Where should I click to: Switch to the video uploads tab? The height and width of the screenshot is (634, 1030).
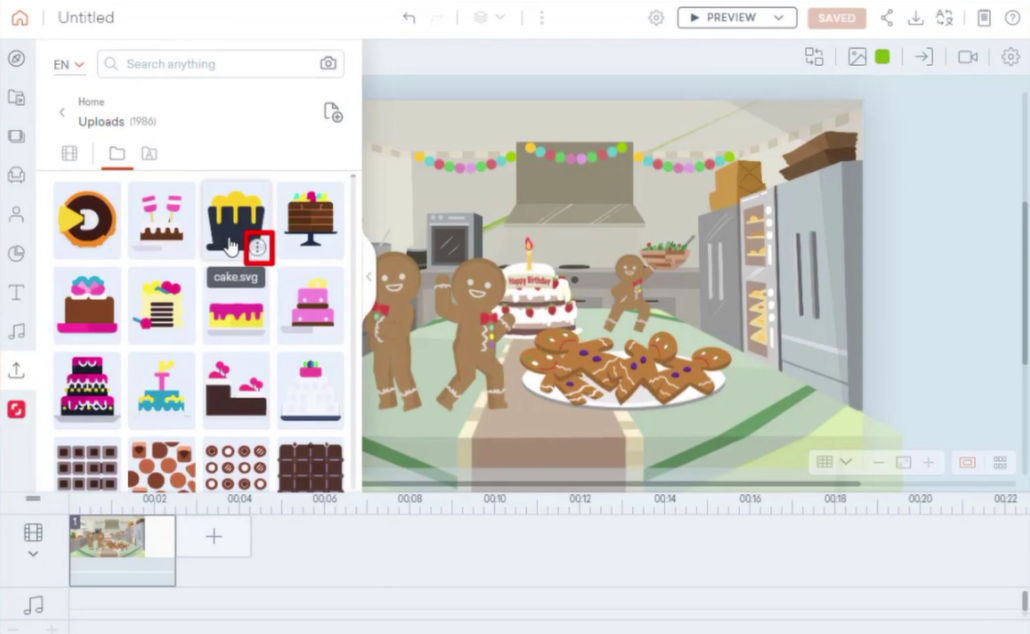point(69,154)
